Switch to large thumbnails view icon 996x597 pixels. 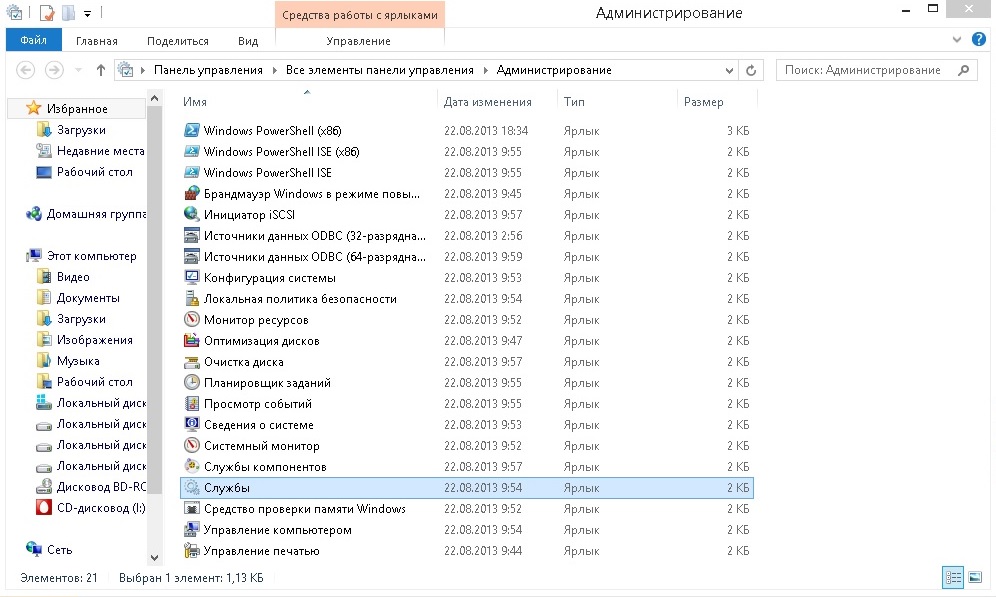coord(975,577)
